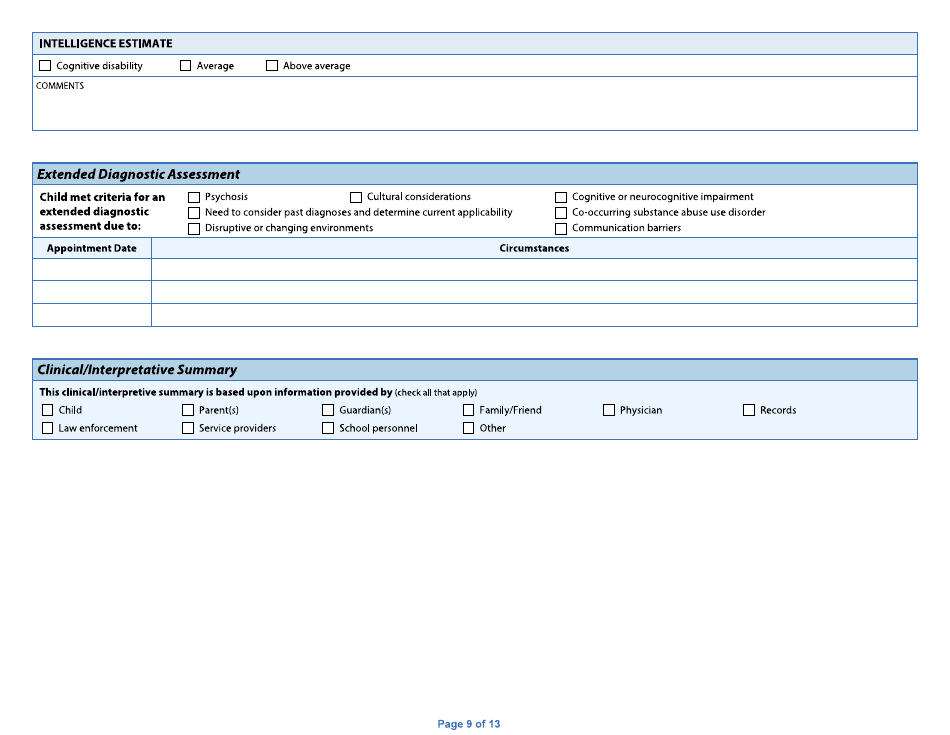The height and width of the screenshot is (735, 950).
Task: Select the Above average checkbox
Action: pos(272,64)
